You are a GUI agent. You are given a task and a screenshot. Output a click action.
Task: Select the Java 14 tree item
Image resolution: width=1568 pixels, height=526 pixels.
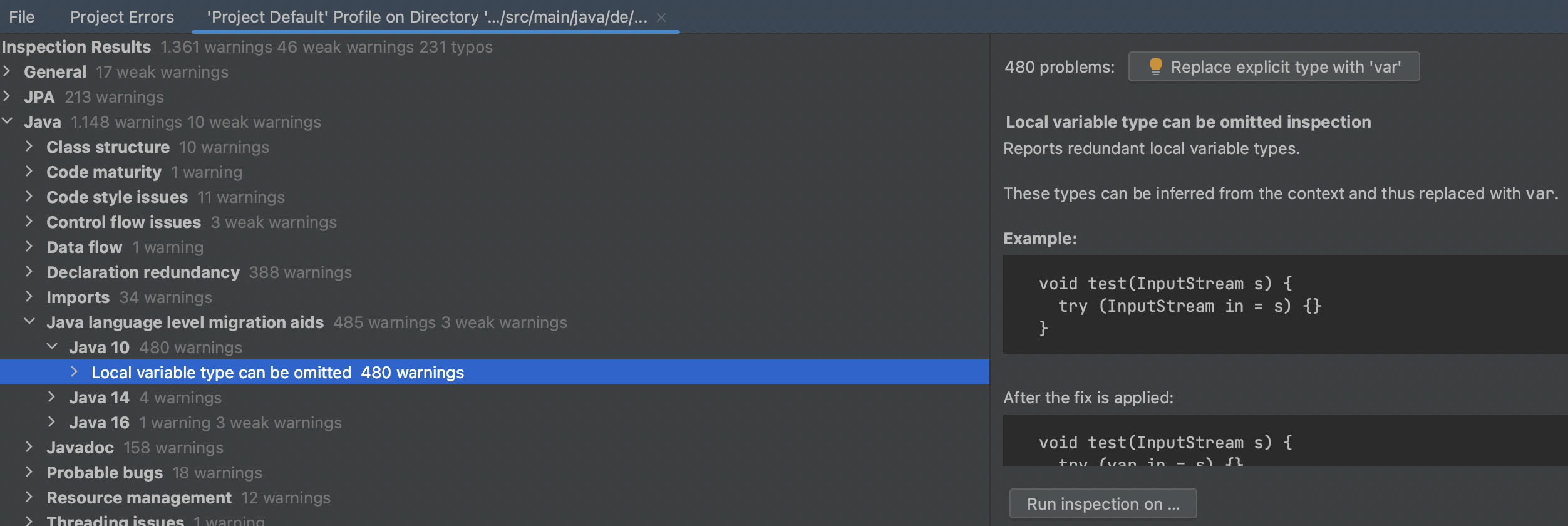pos(100,397)
